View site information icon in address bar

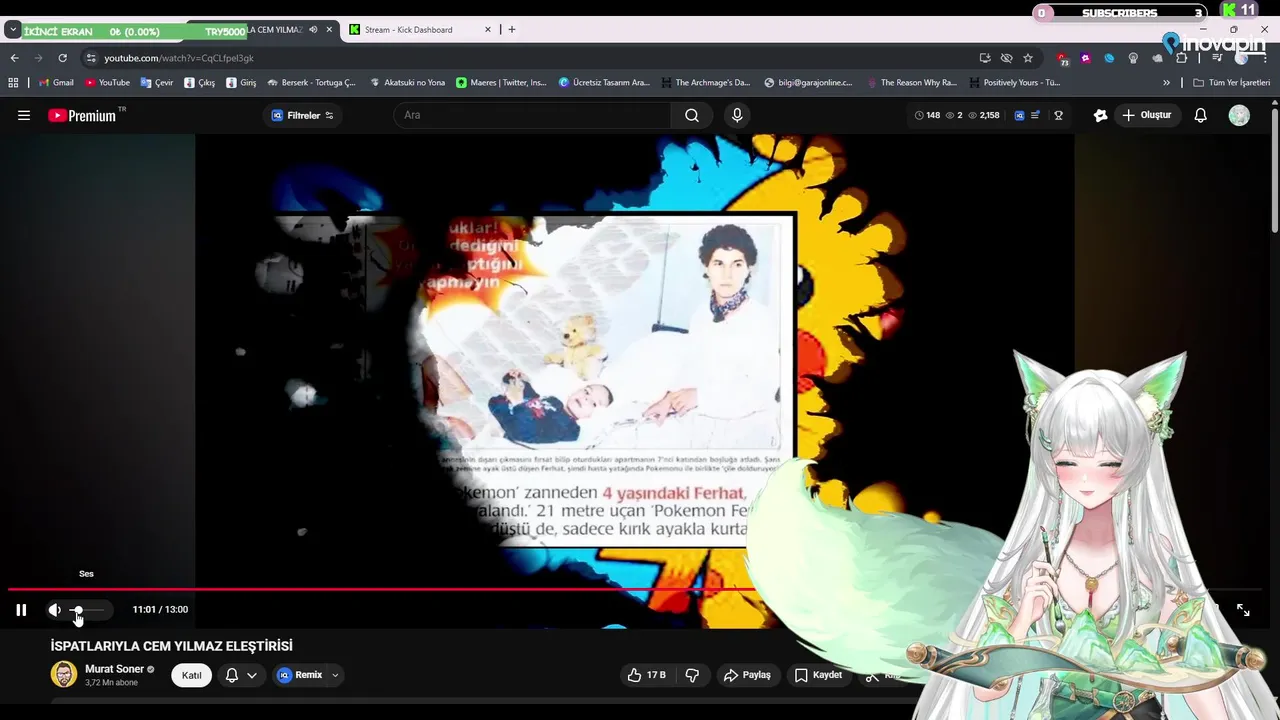tap(91, 58)
